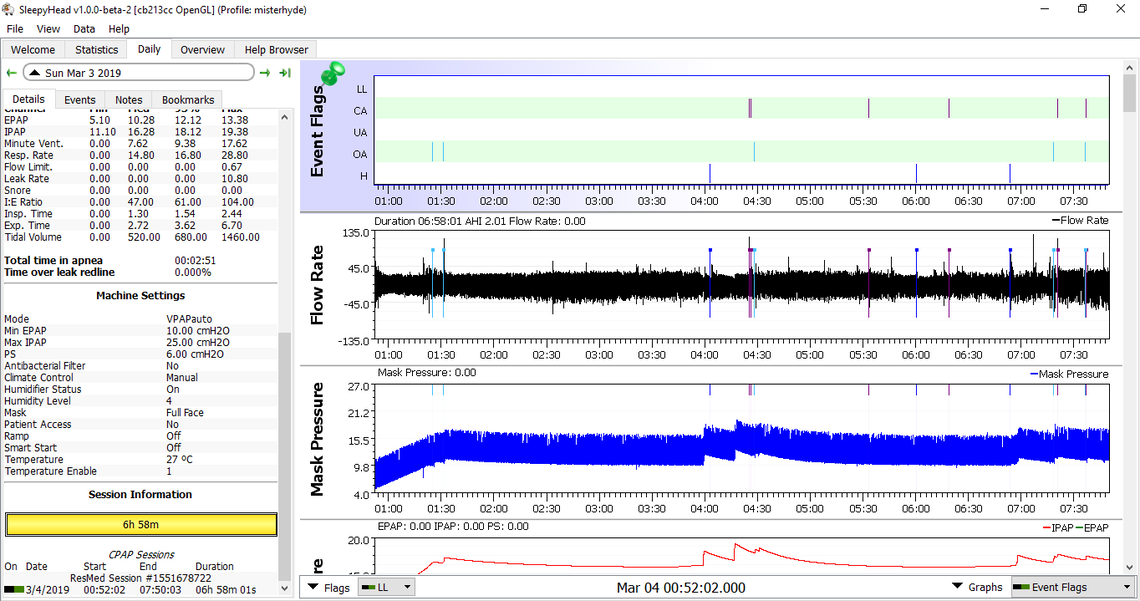
Task: Click the Tidal Volume row
Action: point(140,237)
